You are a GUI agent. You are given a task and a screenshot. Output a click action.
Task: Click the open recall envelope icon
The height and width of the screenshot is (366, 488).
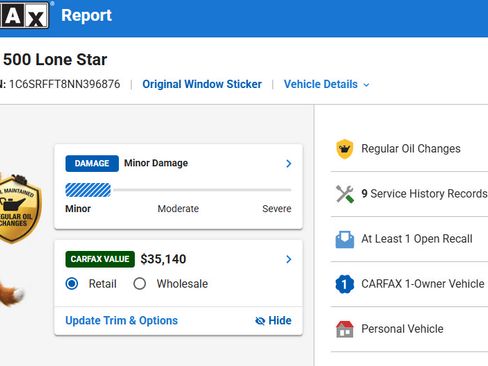point(345,239)
